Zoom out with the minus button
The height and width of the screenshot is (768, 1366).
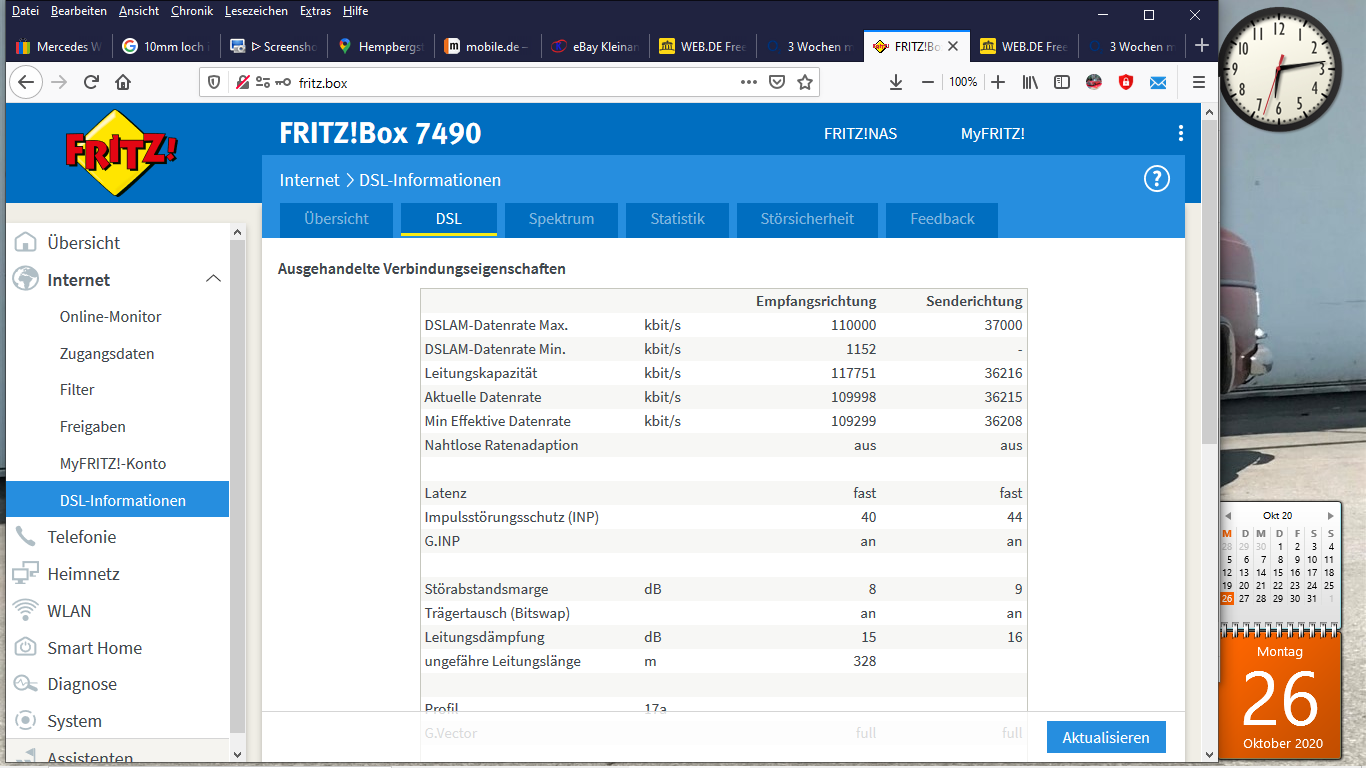click(x=928, y=82)
